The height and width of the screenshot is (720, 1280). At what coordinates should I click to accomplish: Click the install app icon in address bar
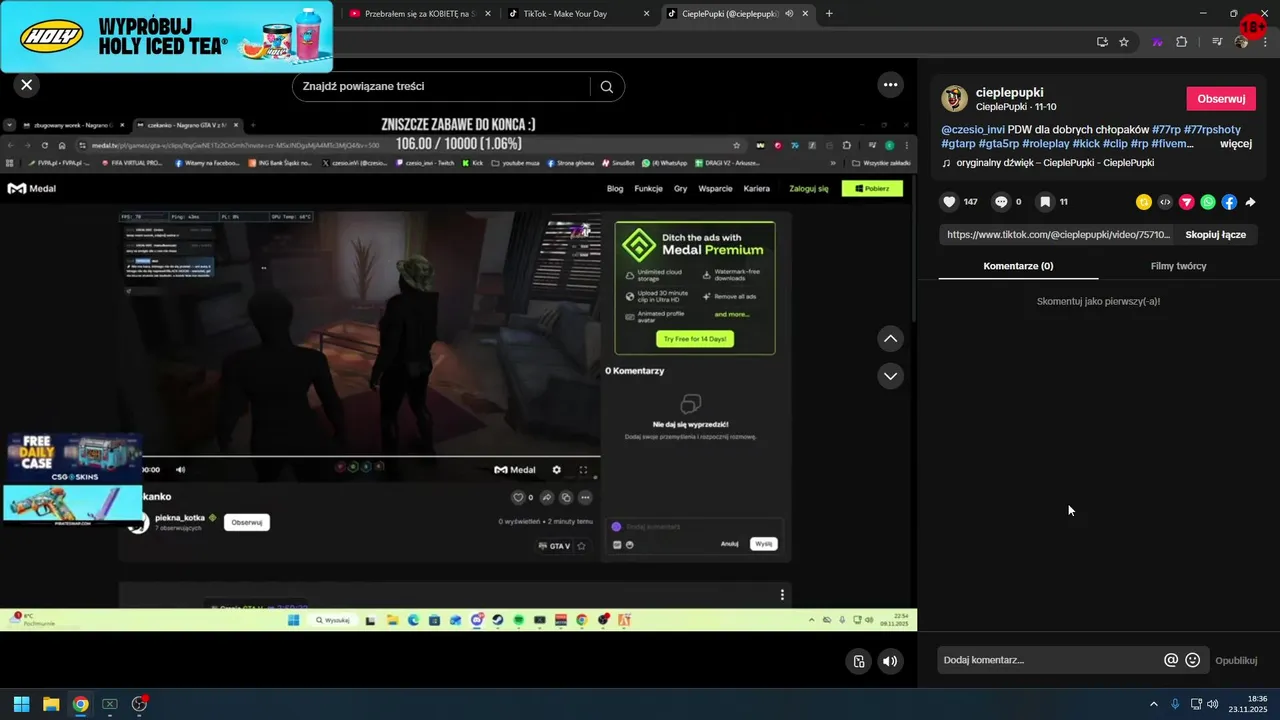click(x=1102, y=42)
